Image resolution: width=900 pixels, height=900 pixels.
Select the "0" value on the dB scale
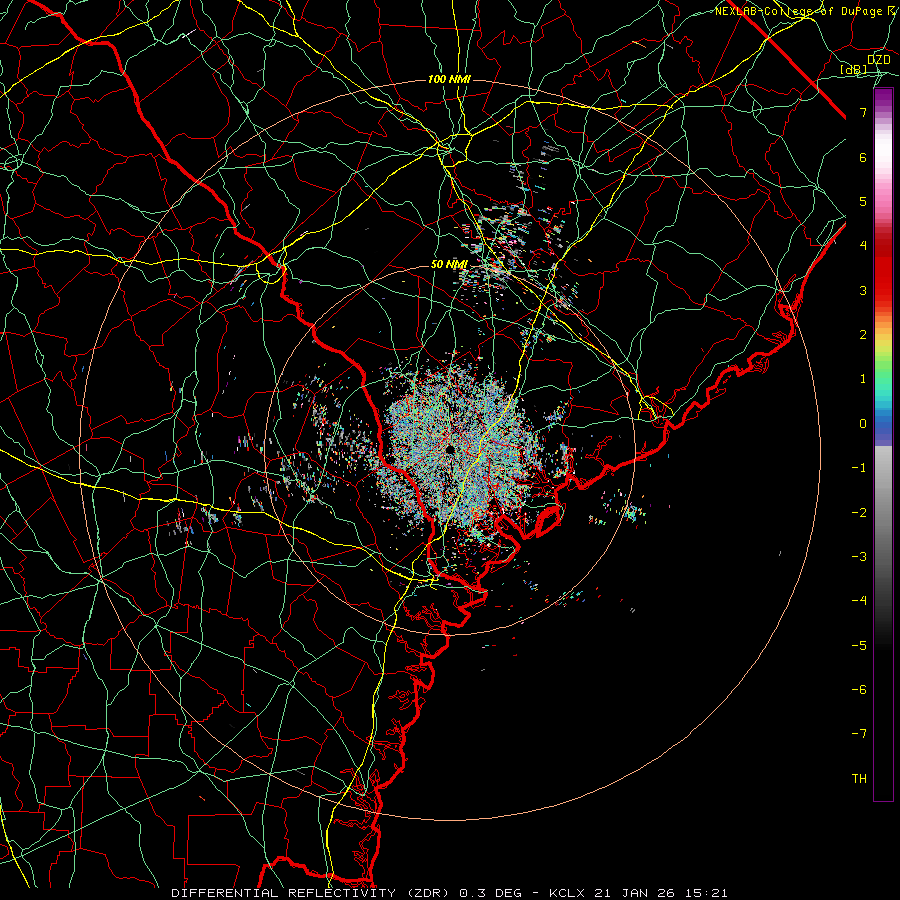tap(863, 424)
